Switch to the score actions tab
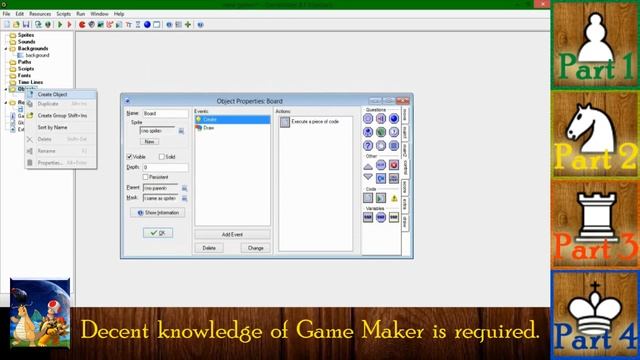 tap(405, 187)
